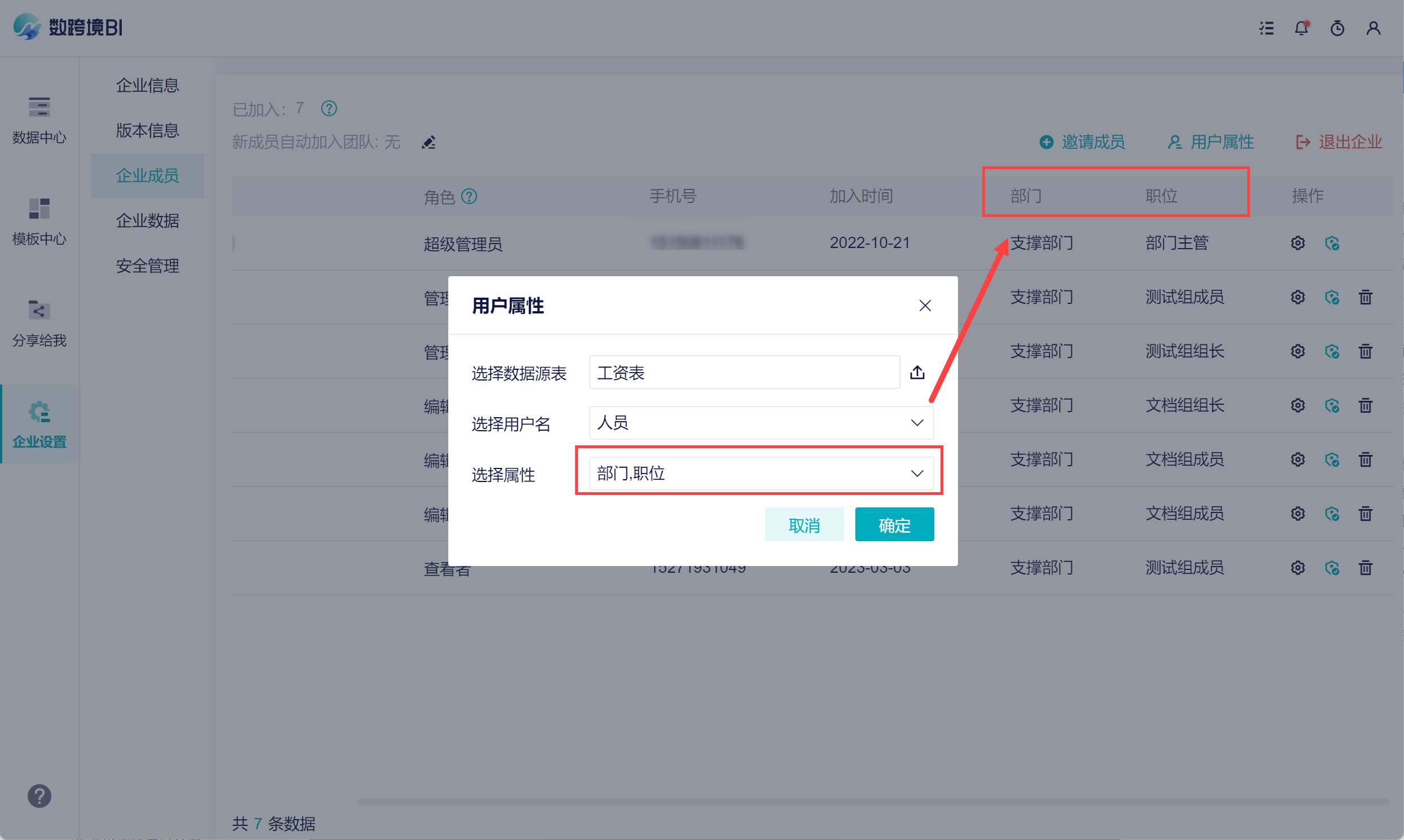Click the help question mark at bottom left
Image resolution: width=1404 pixels, height=840 pixels.
(39, 796)
